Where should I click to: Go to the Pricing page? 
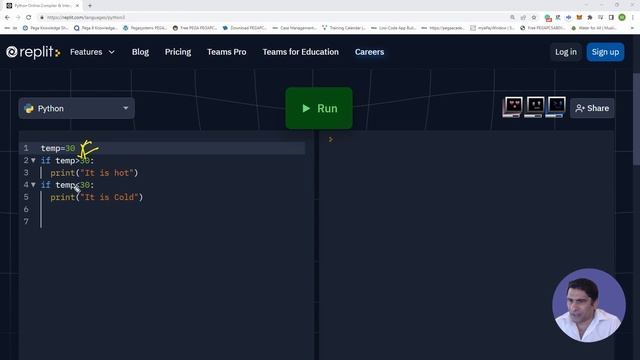click(x=178, y=52)
